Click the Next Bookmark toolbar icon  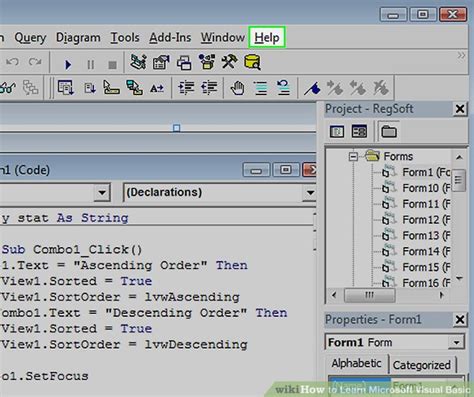[335, 88]
